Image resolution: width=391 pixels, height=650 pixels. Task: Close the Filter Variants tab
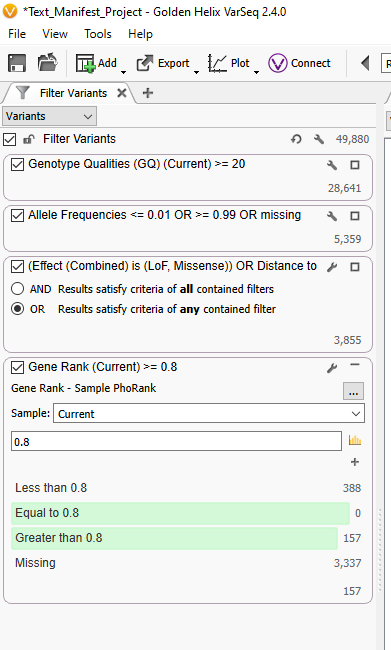pos(121,93)
